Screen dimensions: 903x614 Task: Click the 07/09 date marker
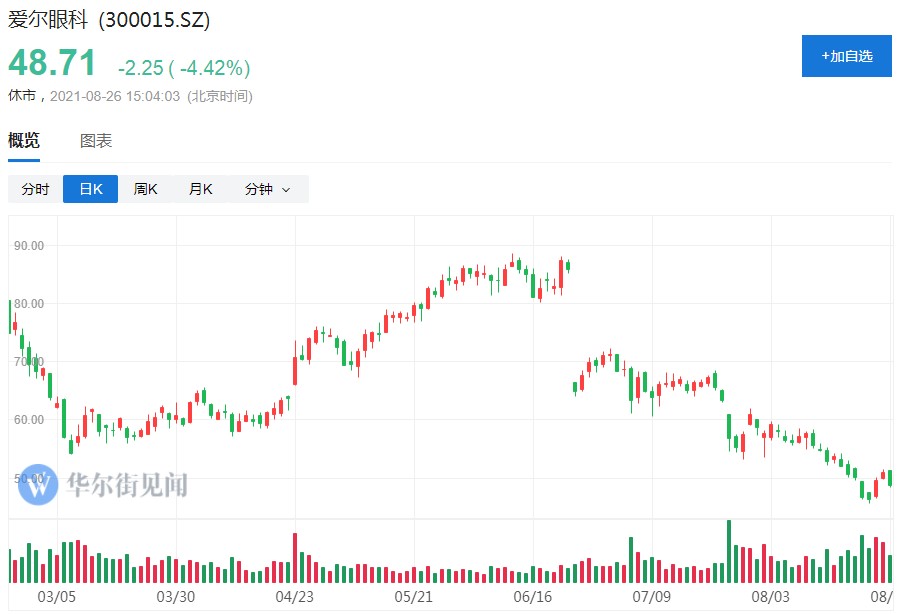click(x=652, y=597)
